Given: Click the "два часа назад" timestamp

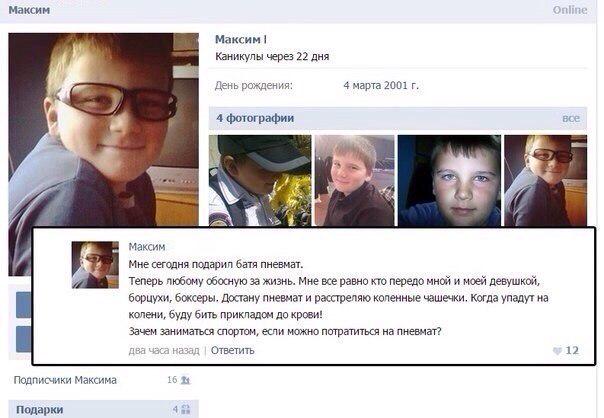Looking at the screenshot, I should click(164, 350).
